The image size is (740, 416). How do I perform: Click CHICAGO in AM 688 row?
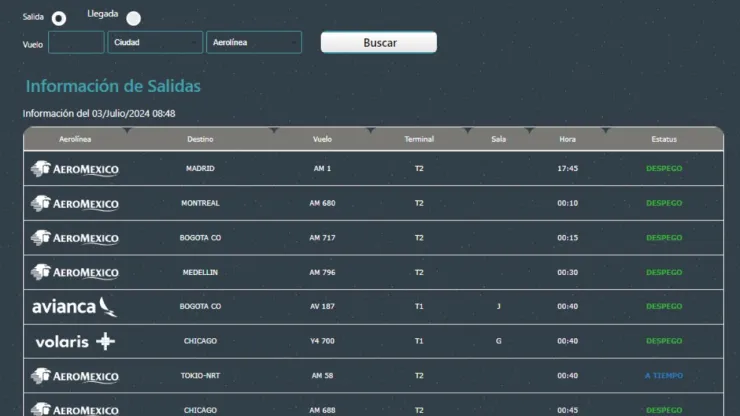coord(200,410)
